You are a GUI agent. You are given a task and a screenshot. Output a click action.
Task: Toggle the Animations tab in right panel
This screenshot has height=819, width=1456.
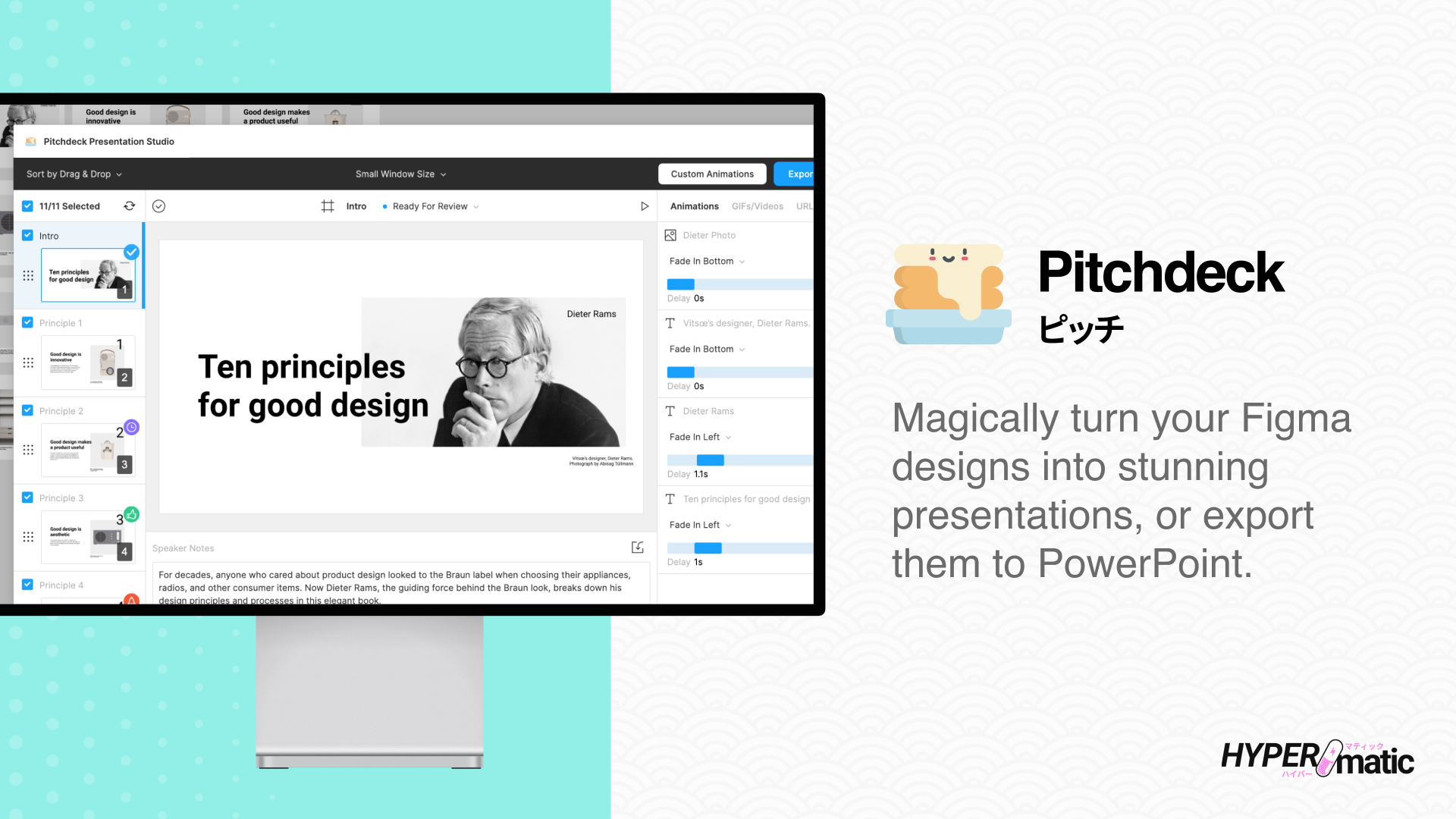point(694,206)
